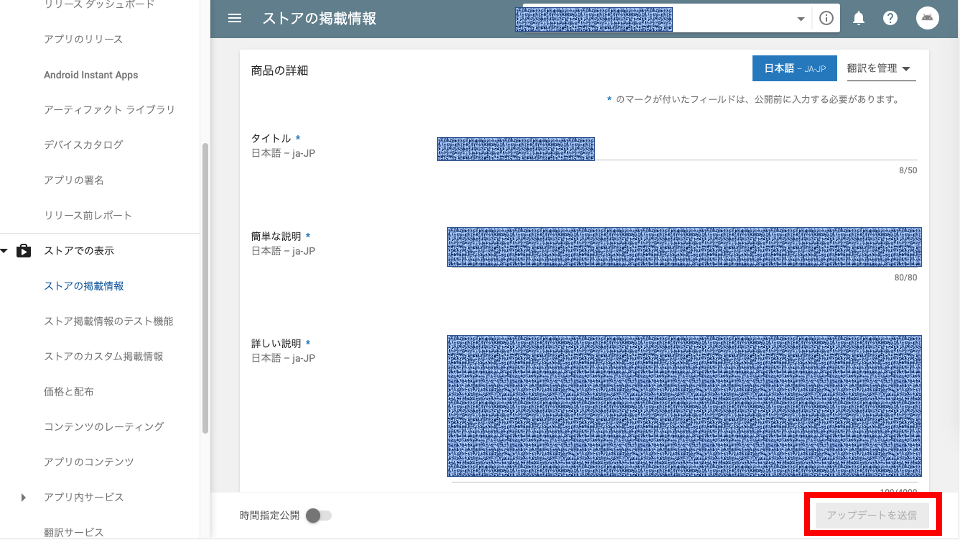Open the 翻訳を管理 dropdown

(x=879, y=69)
